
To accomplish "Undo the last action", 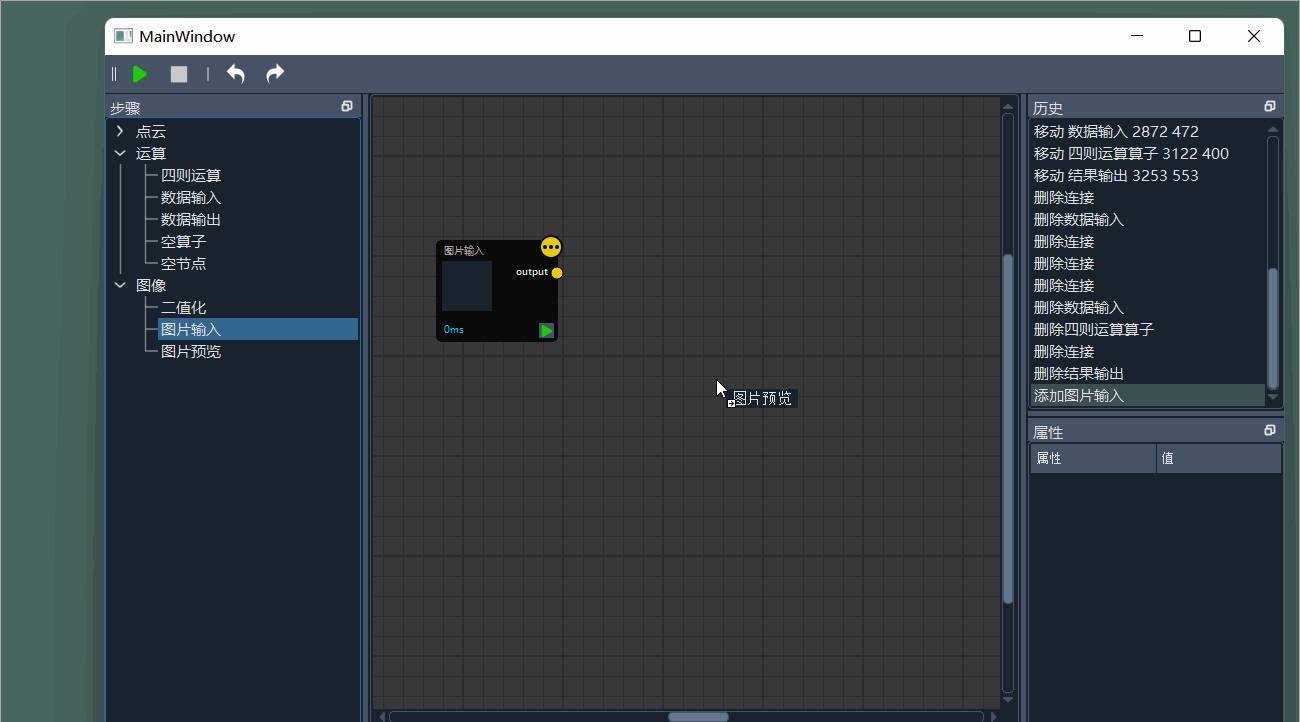I will pyautogui.click(x=236, y=74).
